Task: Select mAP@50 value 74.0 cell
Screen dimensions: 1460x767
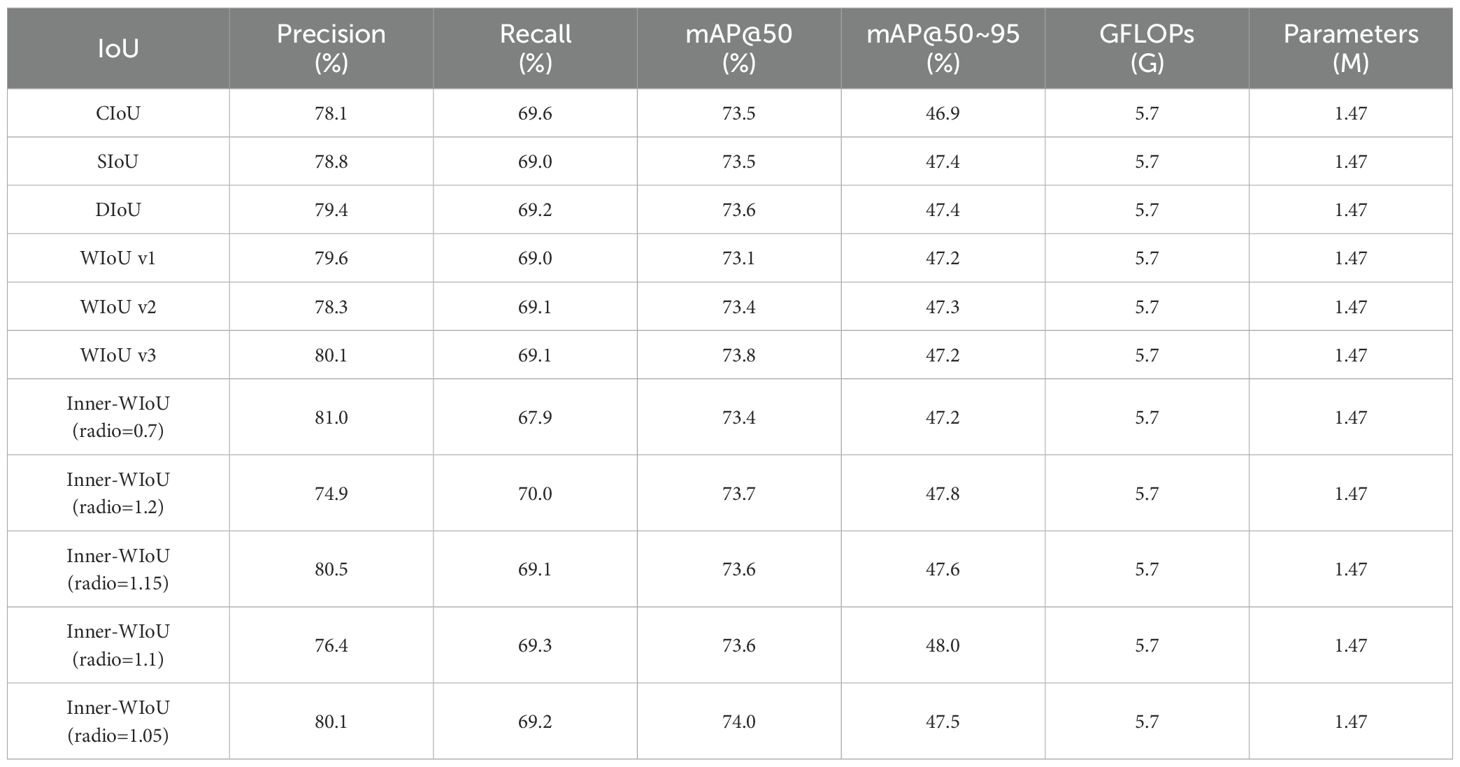Action: pos(739,722)
